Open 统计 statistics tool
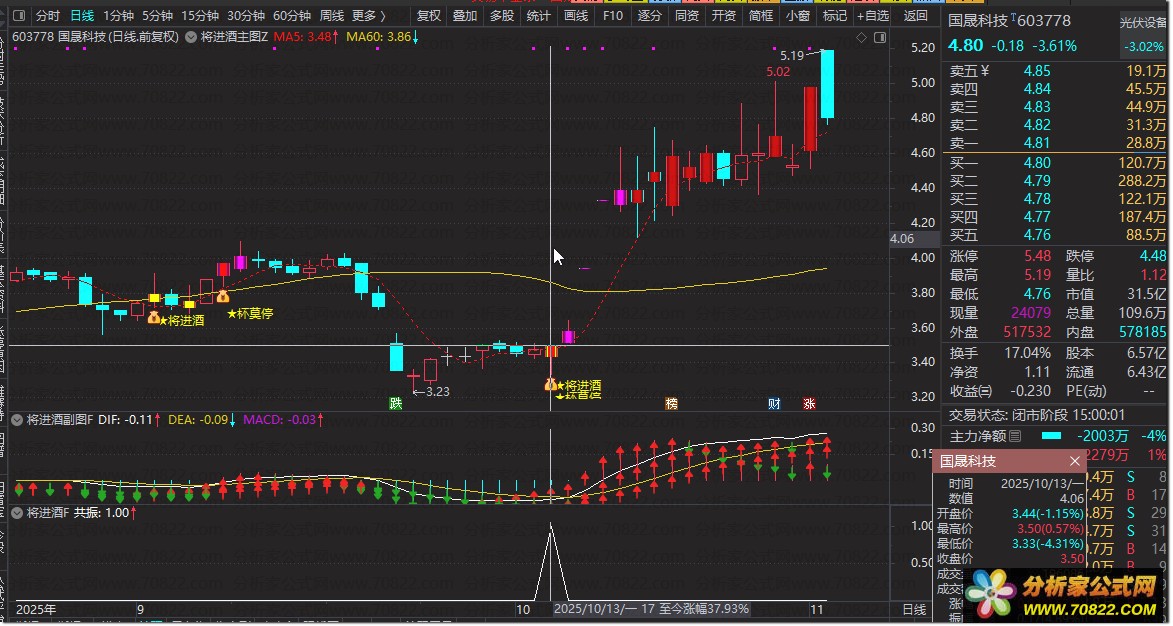This screenshot has height=626, width=1173. coord(538,15)
